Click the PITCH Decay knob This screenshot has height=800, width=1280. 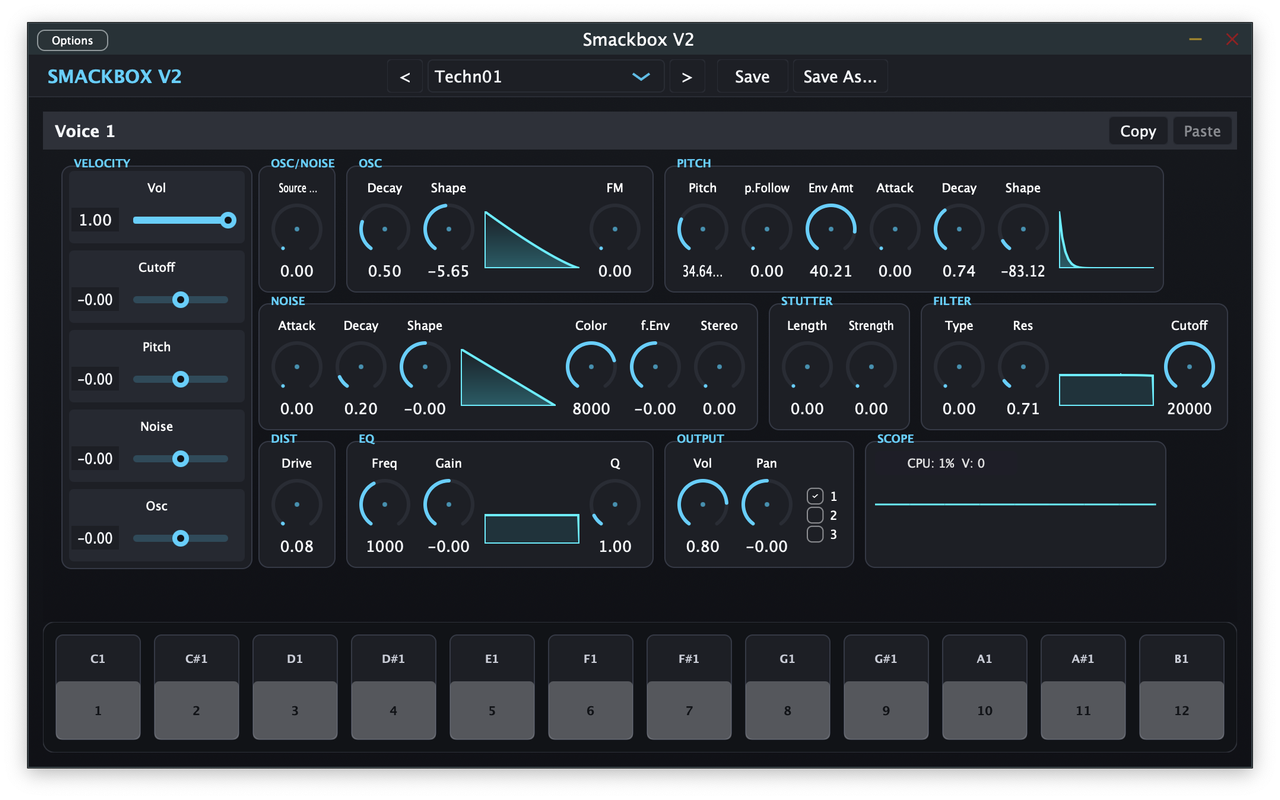coord(959,229)
